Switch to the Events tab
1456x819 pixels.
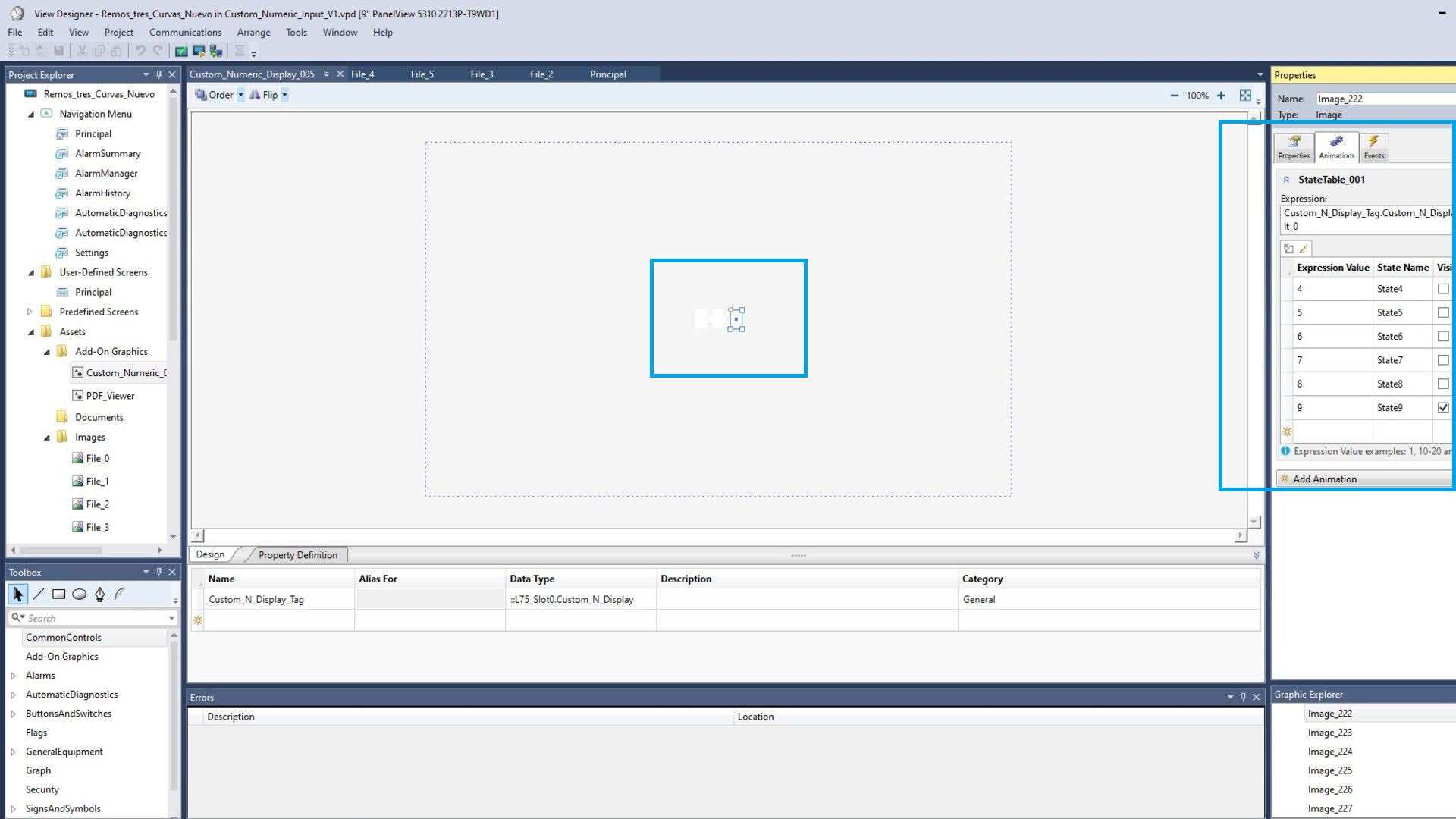(1373, 147)
